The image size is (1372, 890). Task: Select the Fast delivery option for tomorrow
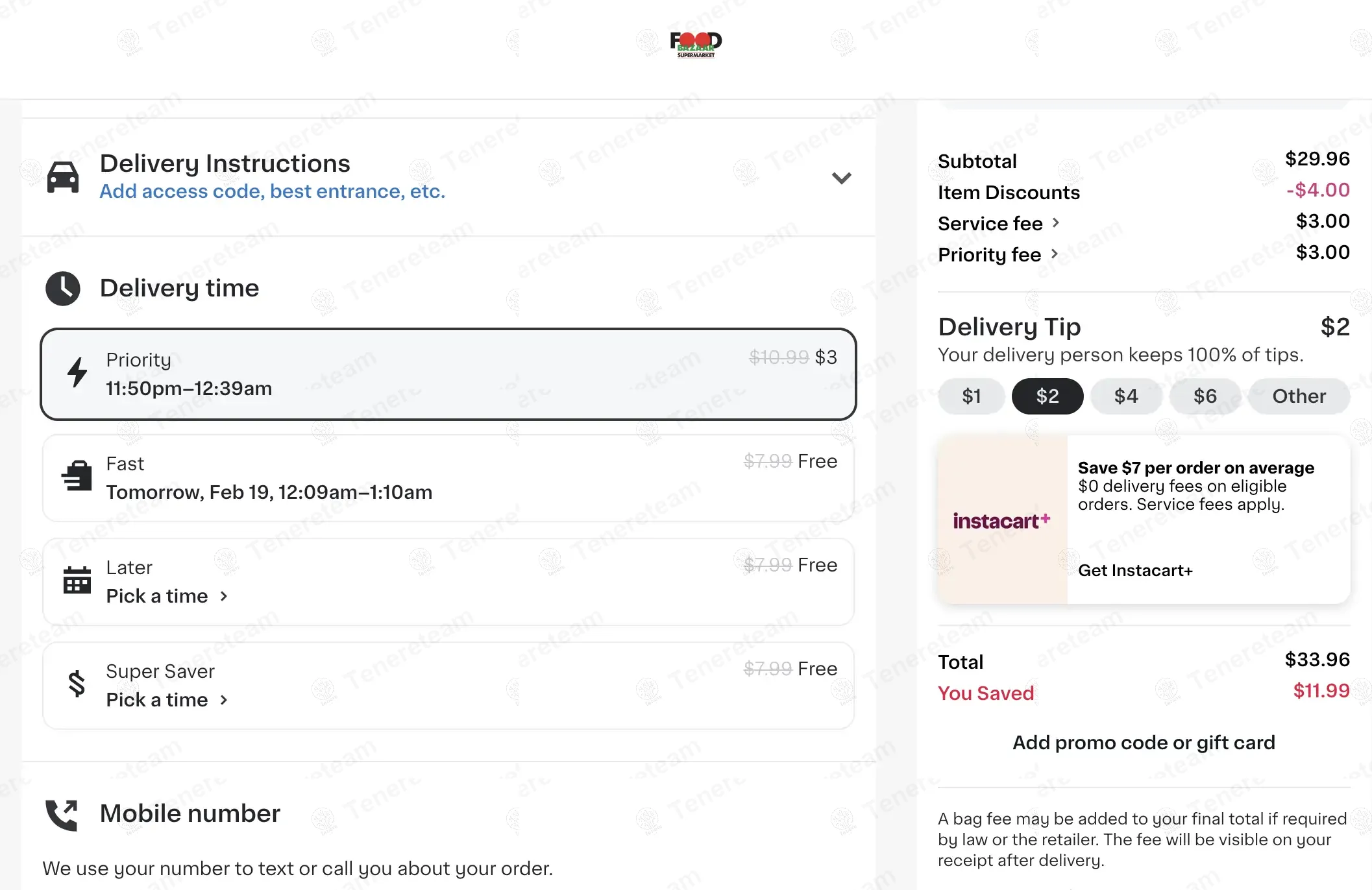448,478
